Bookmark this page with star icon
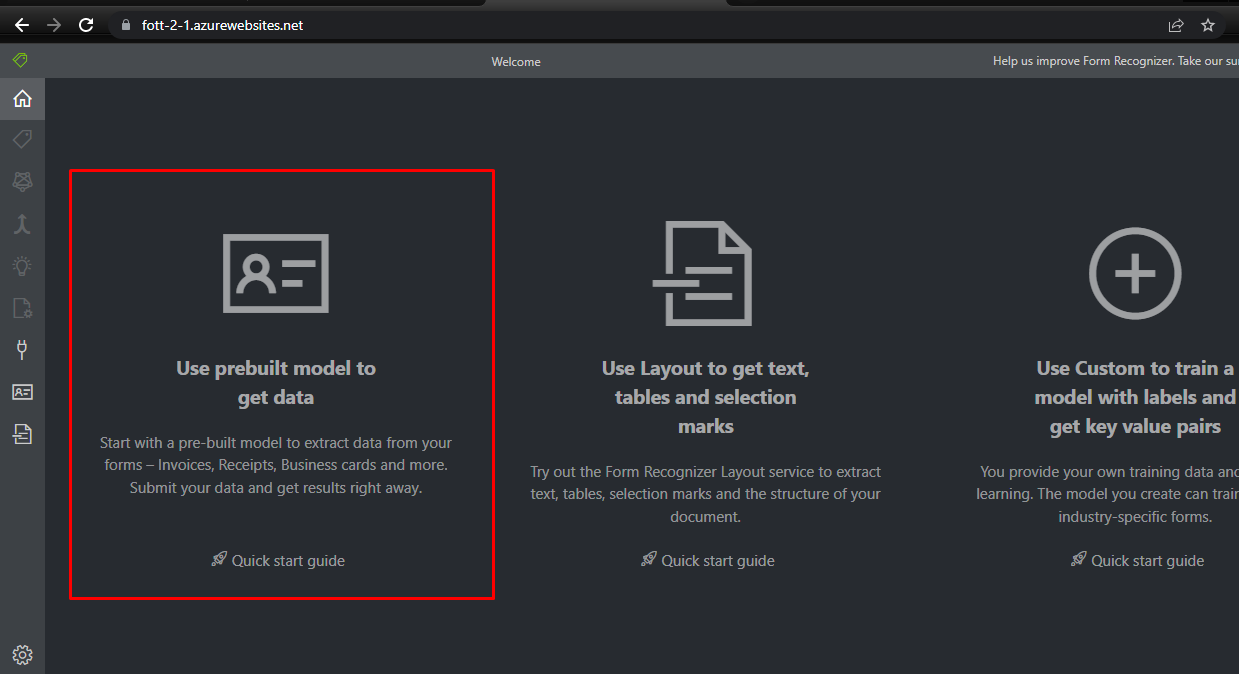This screenshot has width=1239, height=674. pos(1208,25)
